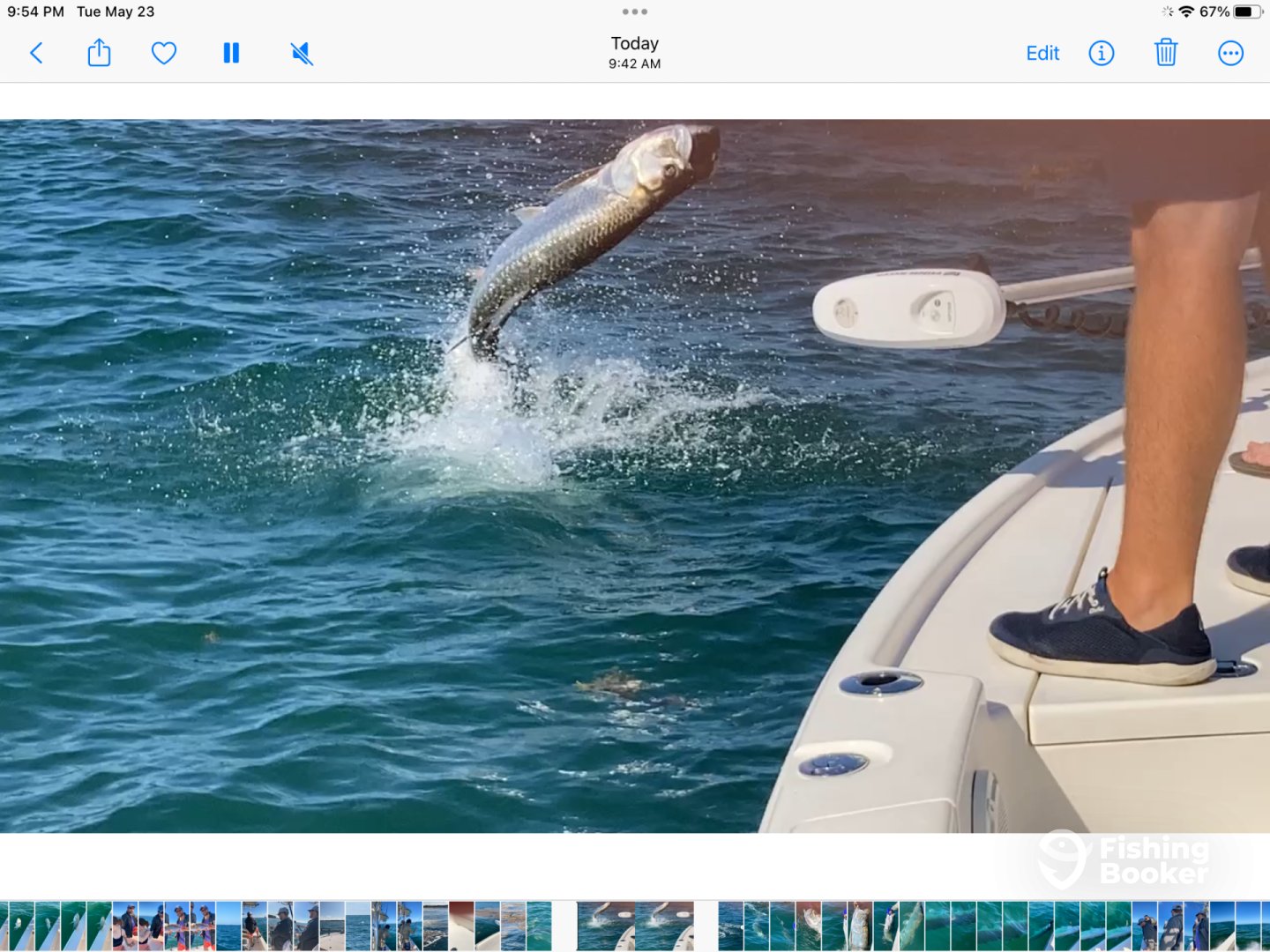Open the Share sheet
This screenshot has width=1270, height=952.
pyautogui.click(x=100, y=53)
